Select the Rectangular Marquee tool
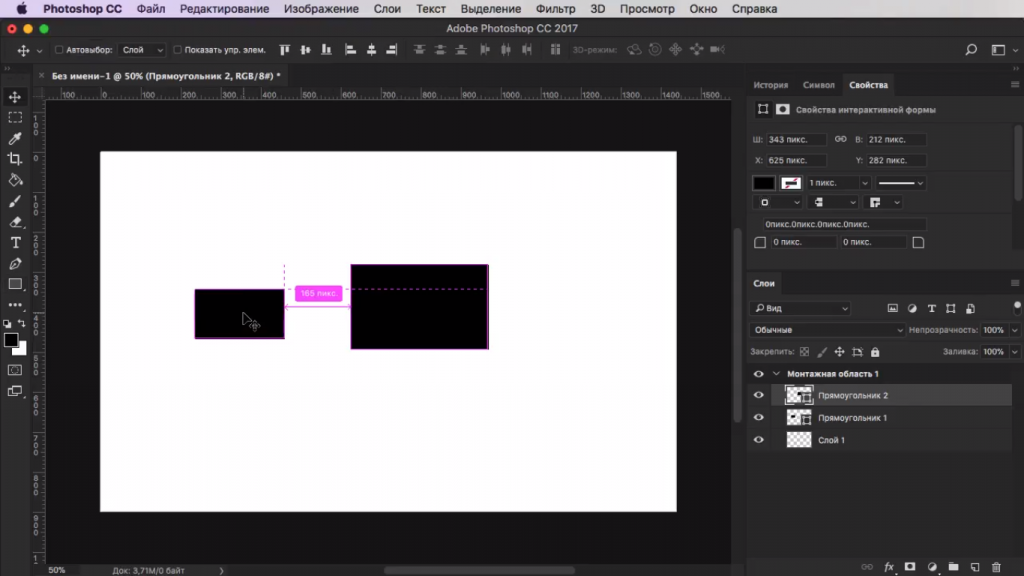The width and height of the screenshot is (1024, 576). [15, 118]
